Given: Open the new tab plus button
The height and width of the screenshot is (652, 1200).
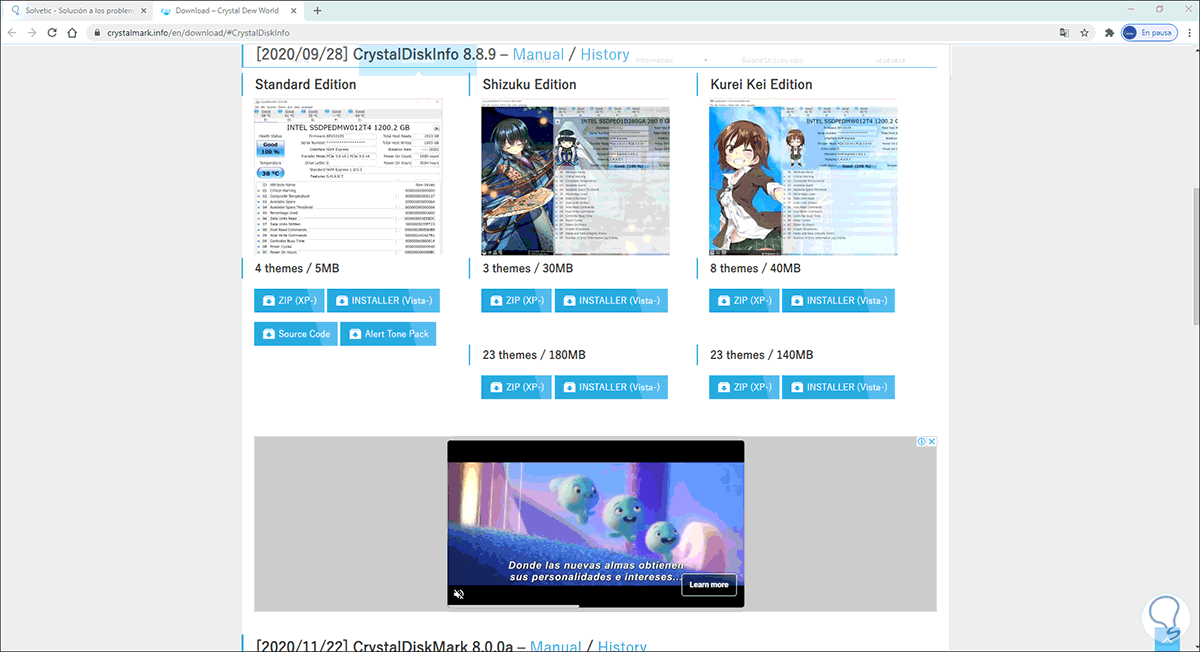Looking at the screenshot, I should click(318, 10).
